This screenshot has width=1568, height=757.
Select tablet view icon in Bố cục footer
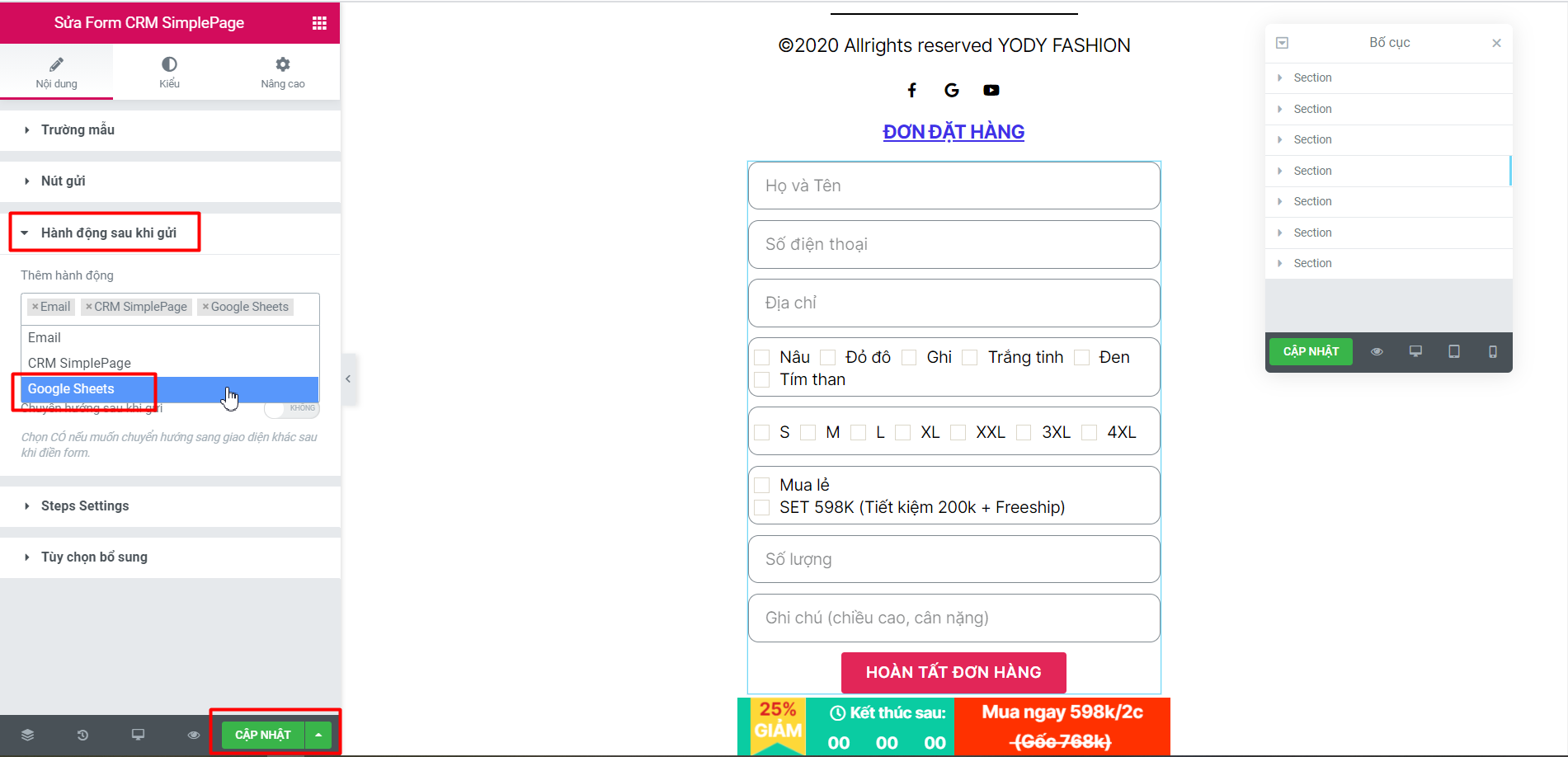pos(1454,352)
